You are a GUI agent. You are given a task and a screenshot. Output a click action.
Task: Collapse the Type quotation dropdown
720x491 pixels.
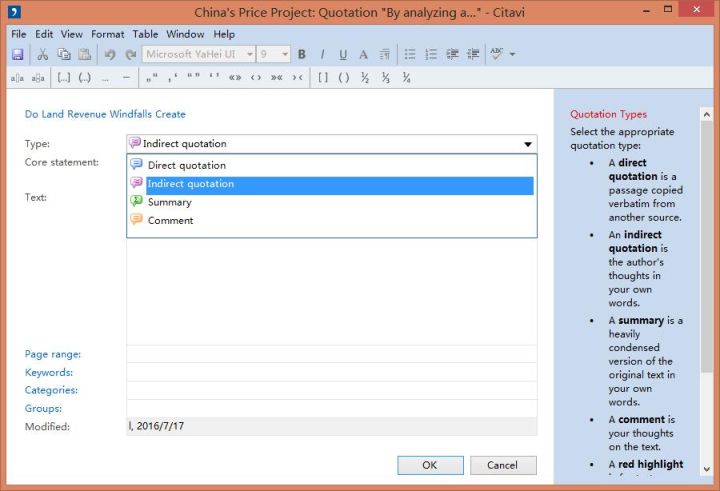(x=528, y=144)
